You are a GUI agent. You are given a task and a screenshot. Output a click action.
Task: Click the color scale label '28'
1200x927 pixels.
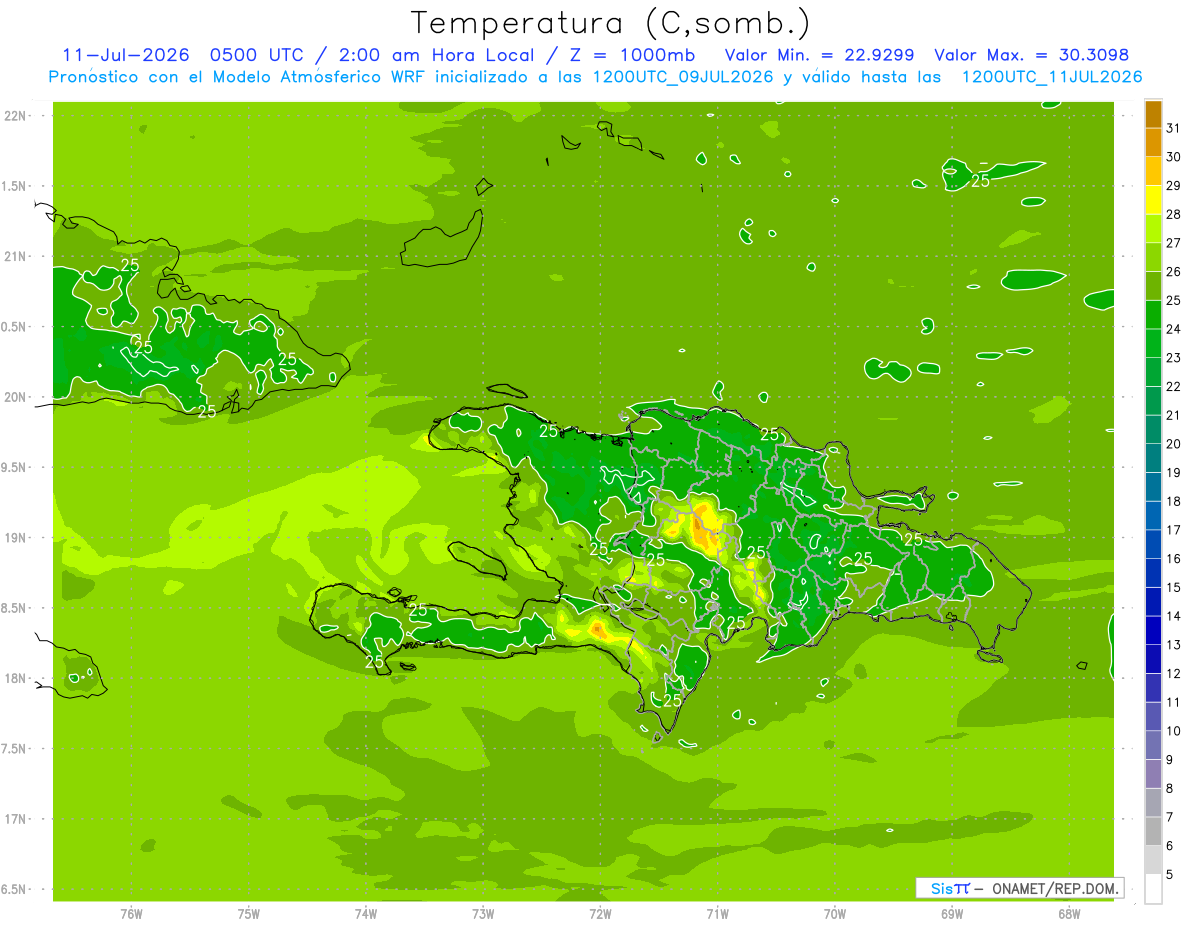pyautogui.click(x=1174, y=214)
